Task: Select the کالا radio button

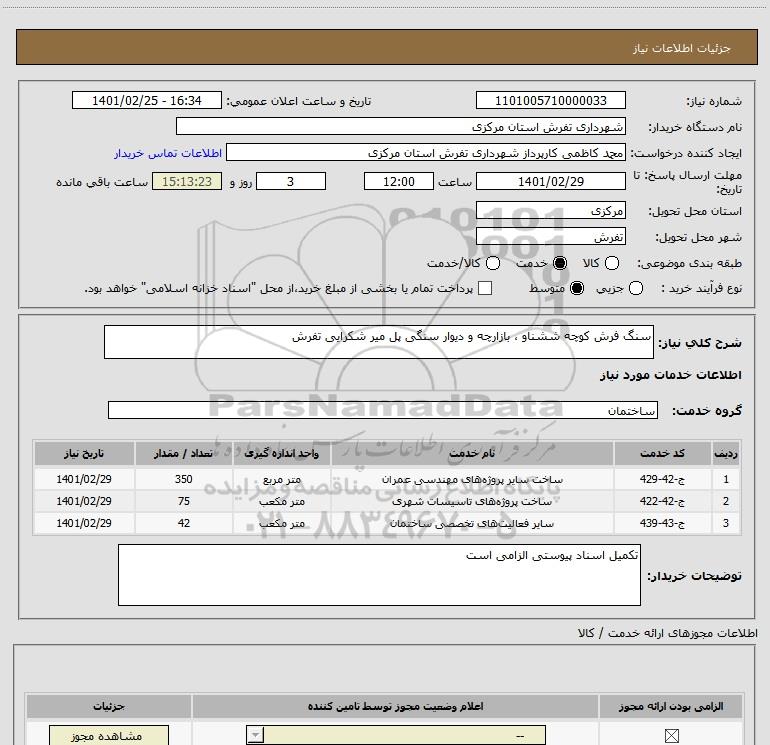Action: (611, 263)
